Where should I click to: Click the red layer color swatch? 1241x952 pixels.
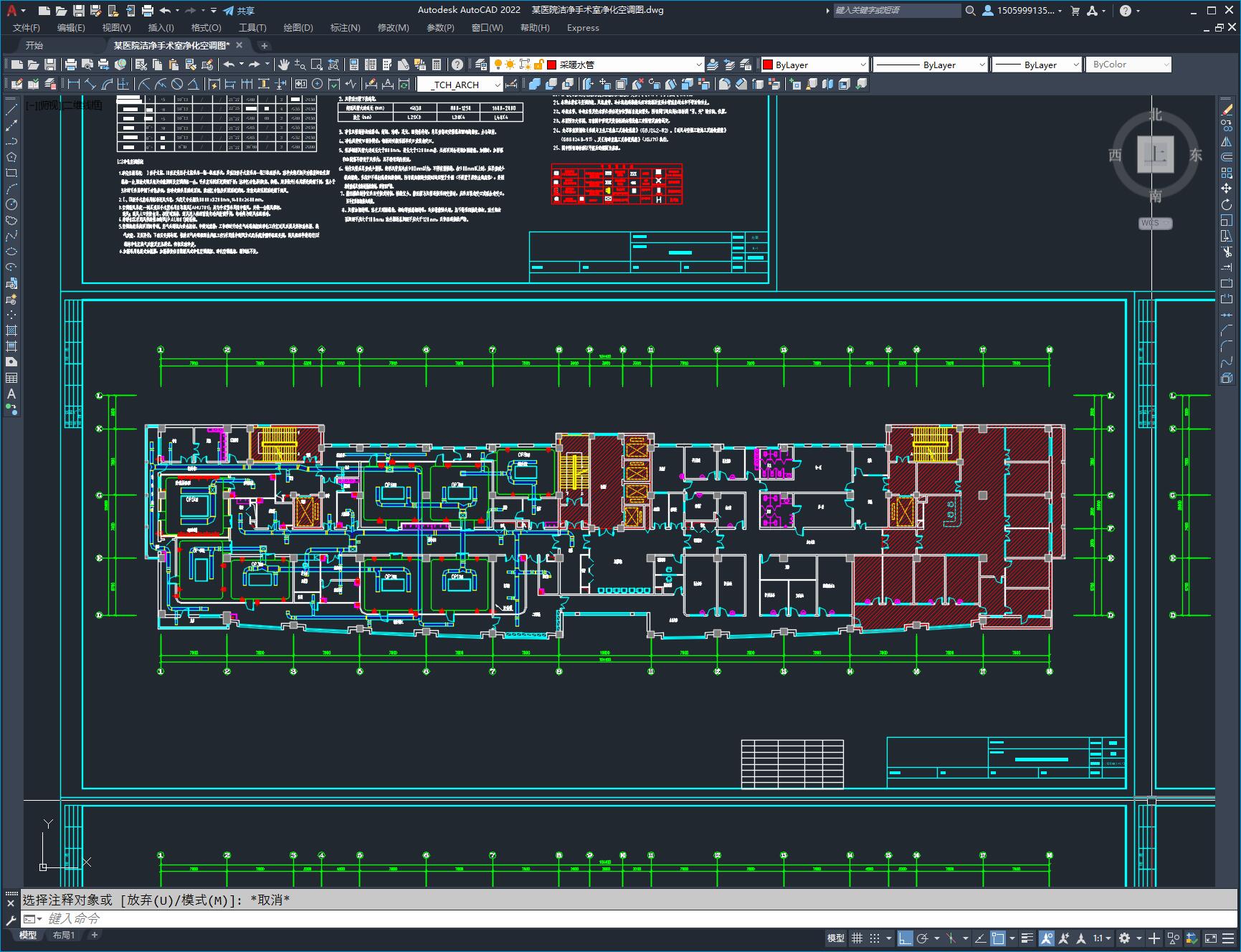pyautogui.click(x=552, y=65)
